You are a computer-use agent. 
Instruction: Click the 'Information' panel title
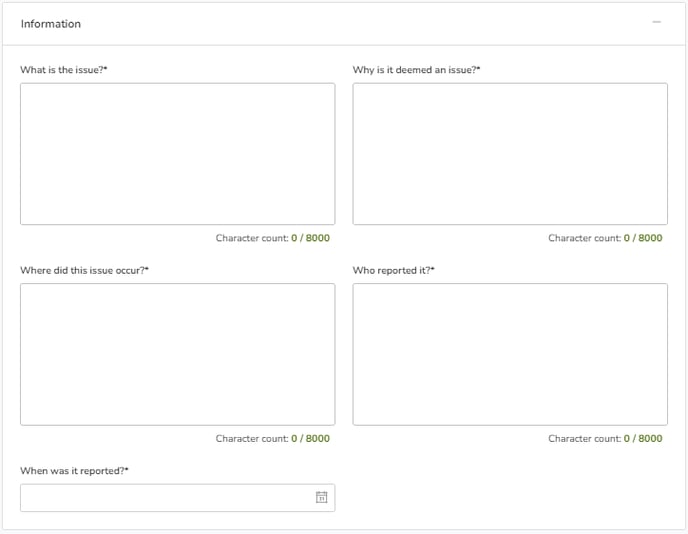coord(51,24)
